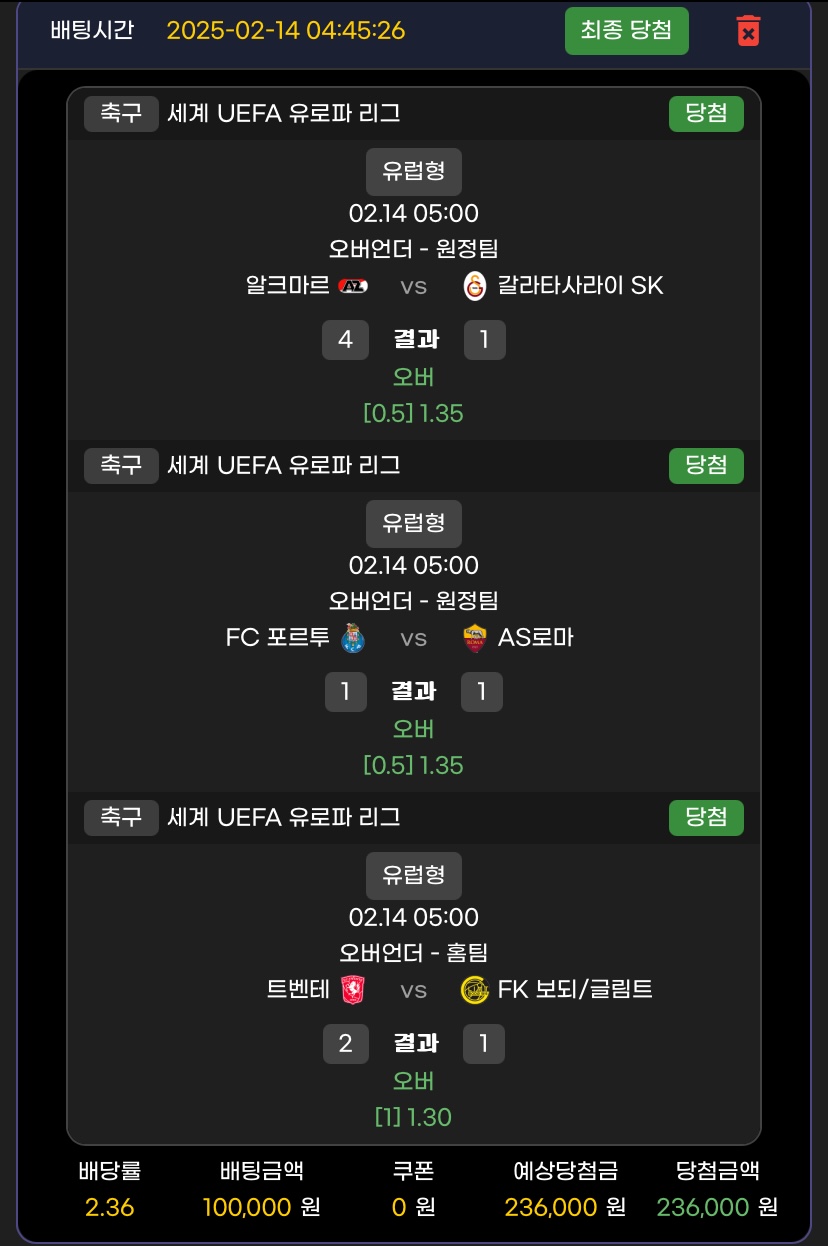
Task: Click the betting time 2025-02-14 04:45:26
Action: [x=286, y=31]
